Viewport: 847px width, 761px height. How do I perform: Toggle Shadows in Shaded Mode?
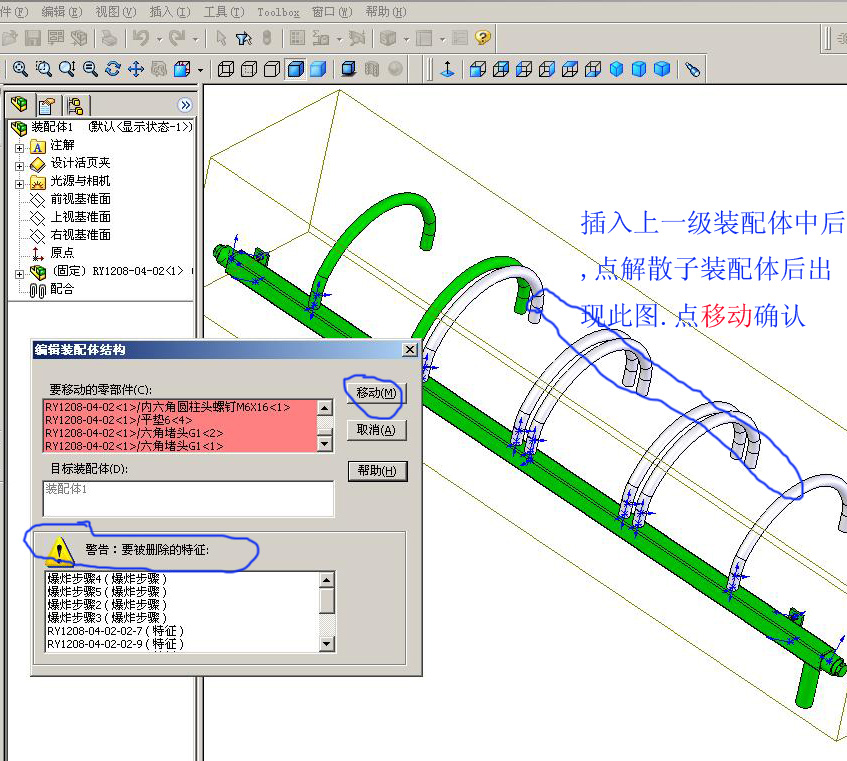click(349, 69)
